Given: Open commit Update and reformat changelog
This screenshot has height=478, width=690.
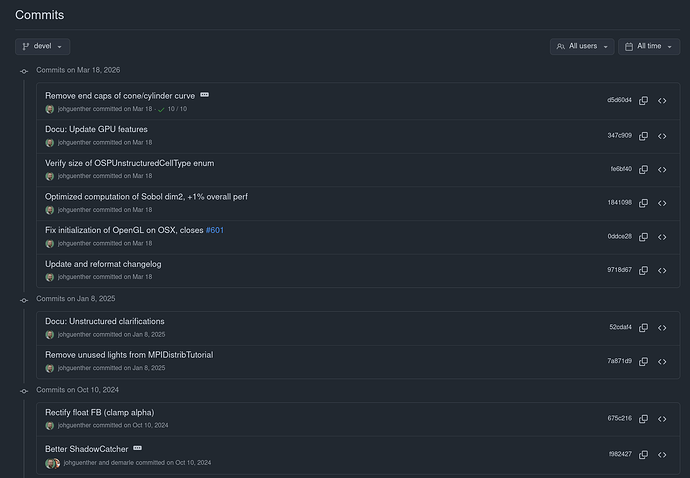Looking at the screenshot, I should 103,264.
